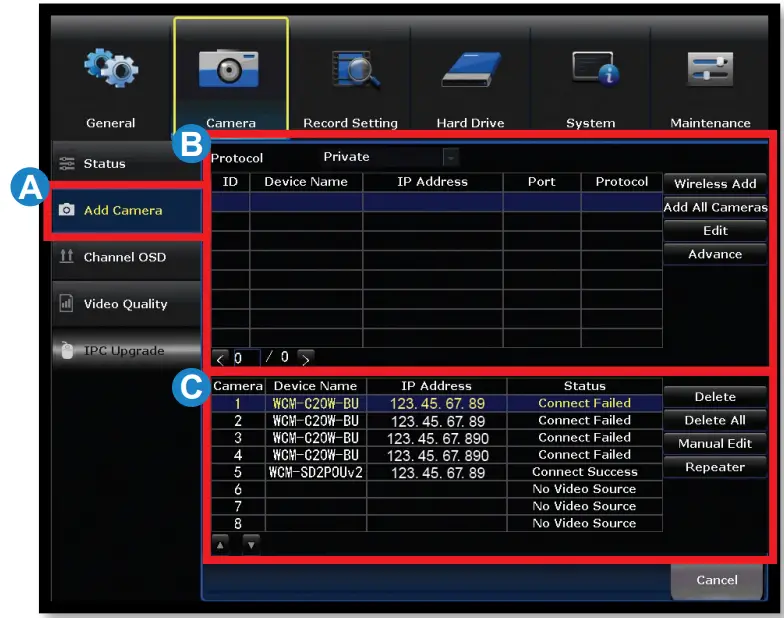Click the Wireless Add button
Viewport: 784px width, 618px height.
715,184
